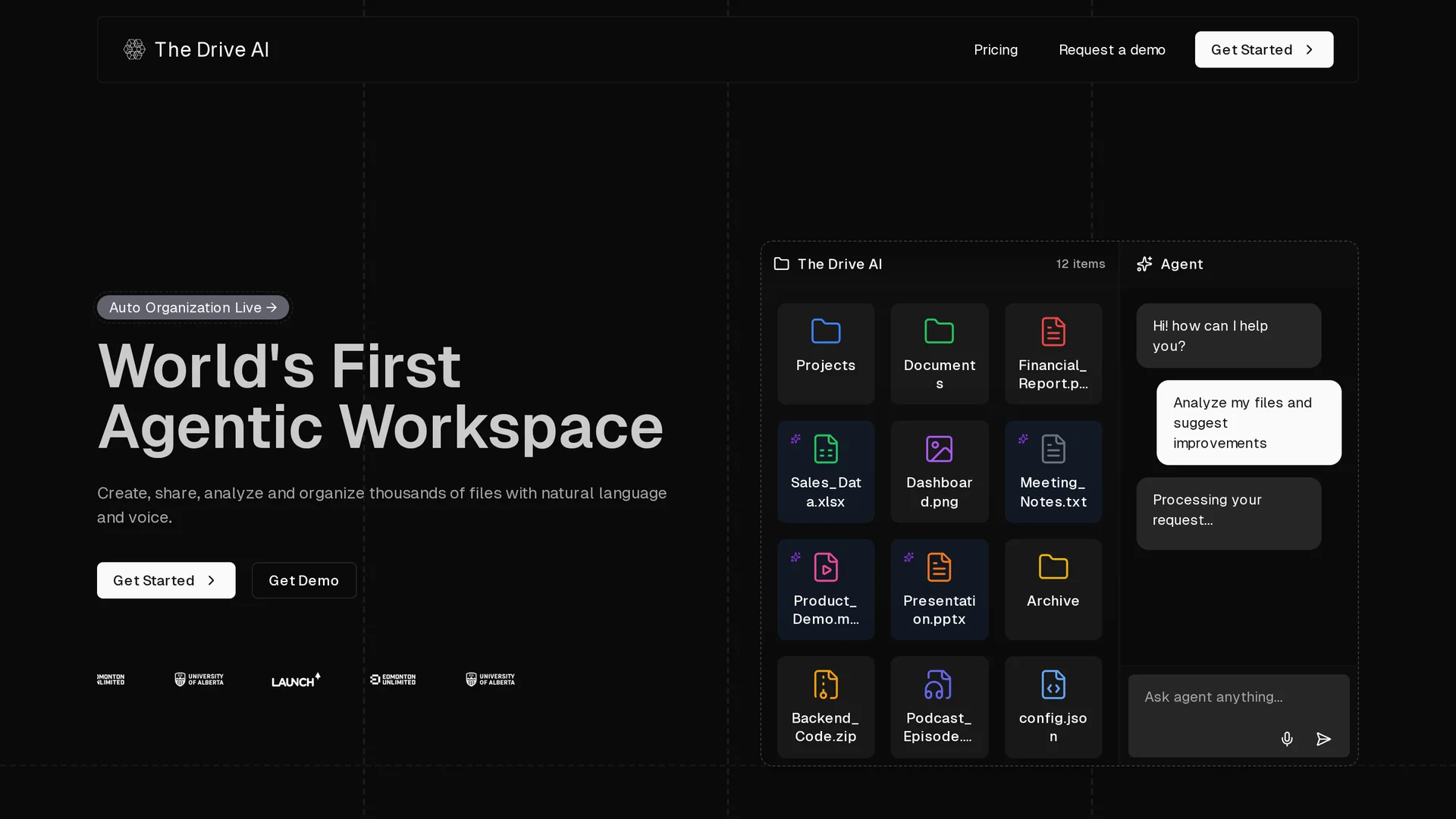Viewport: 1456px width, 819px height.
Task: Click Request a demo link
Action: [x=1112, y=49]
